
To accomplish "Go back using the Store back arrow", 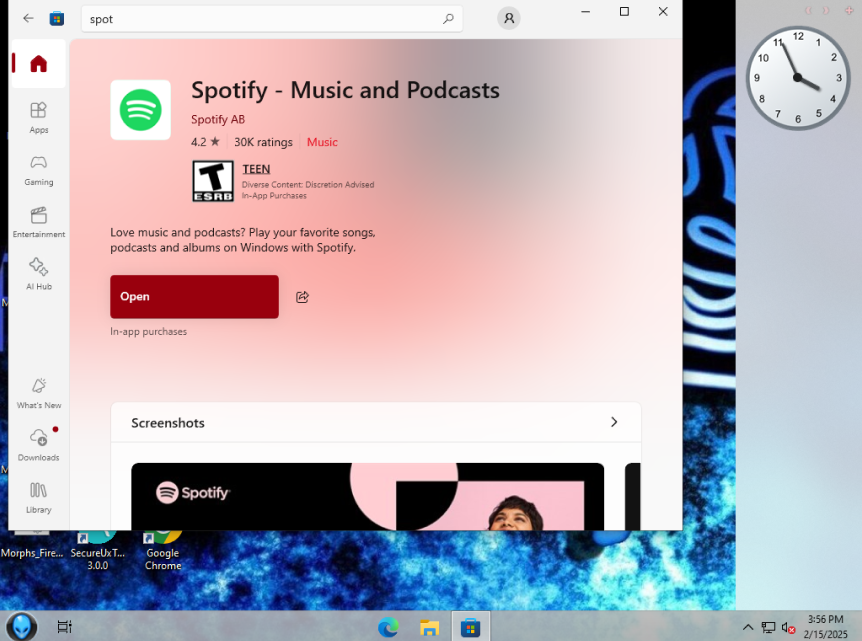I will pyautogui.click(x=28, y=19).
